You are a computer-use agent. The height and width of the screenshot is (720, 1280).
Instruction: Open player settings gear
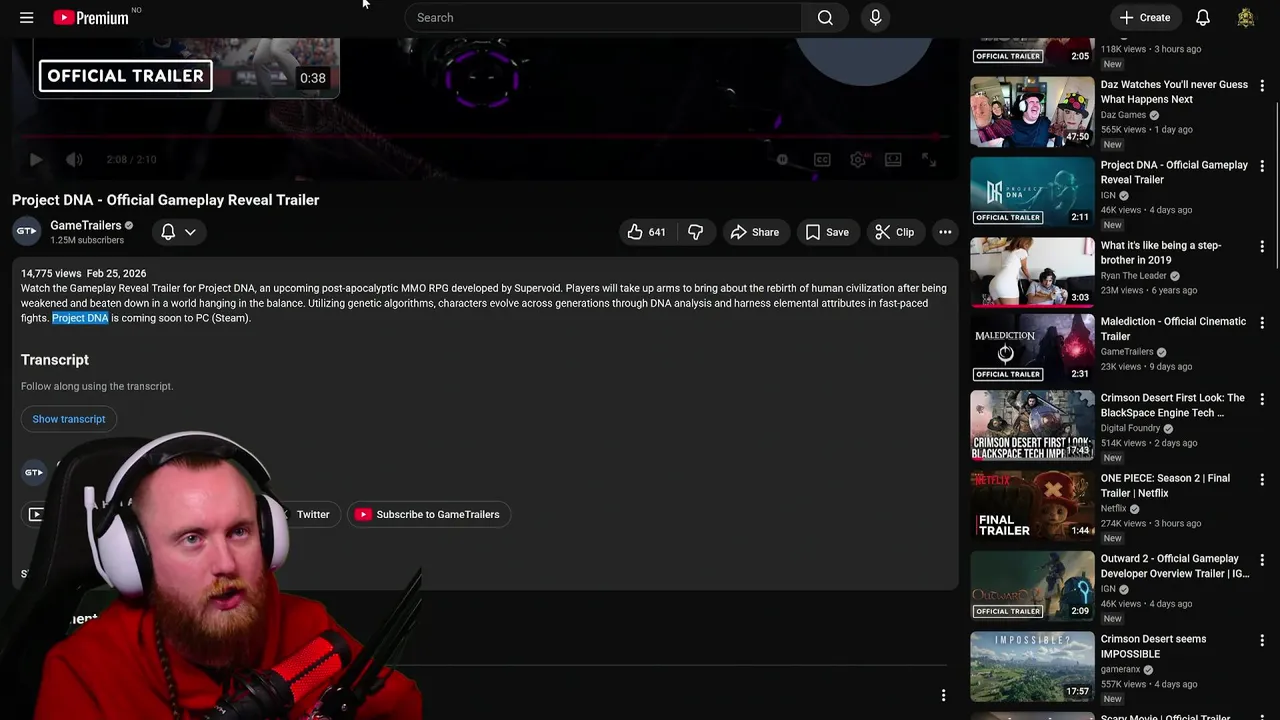(857, 160)
